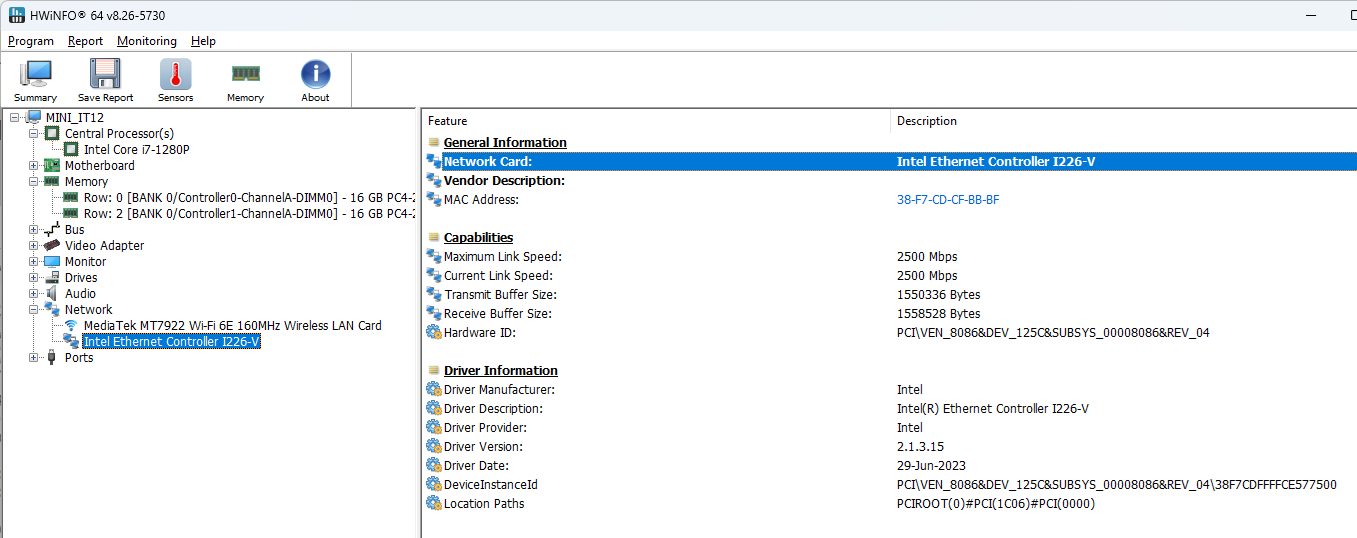Image resolution: width=1357 pixels, height=538 pixels.
Task: Select the Video Adapter tree item
Action: tap(105, 246)
